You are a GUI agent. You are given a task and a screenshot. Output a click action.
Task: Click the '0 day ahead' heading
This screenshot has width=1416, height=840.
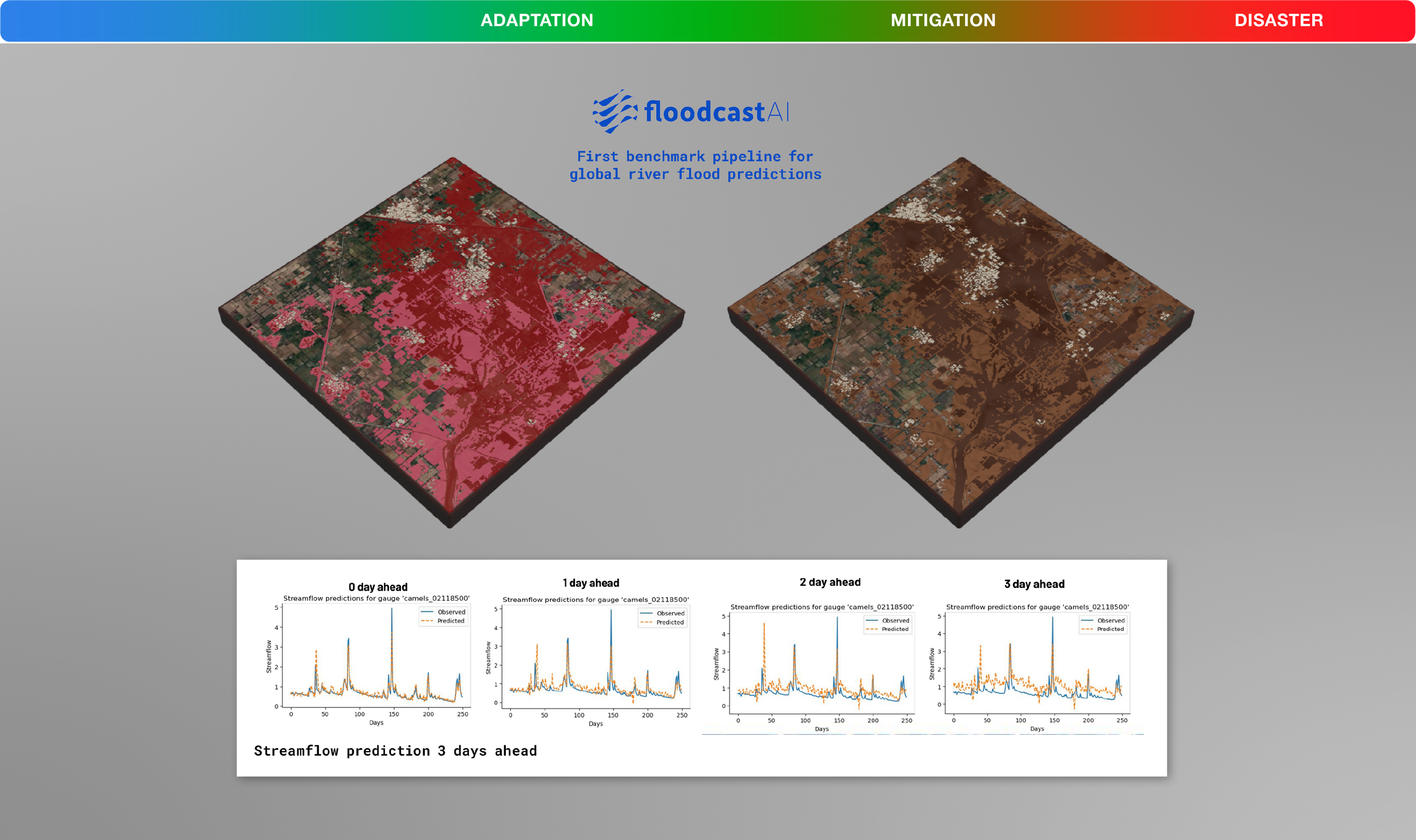378,587
